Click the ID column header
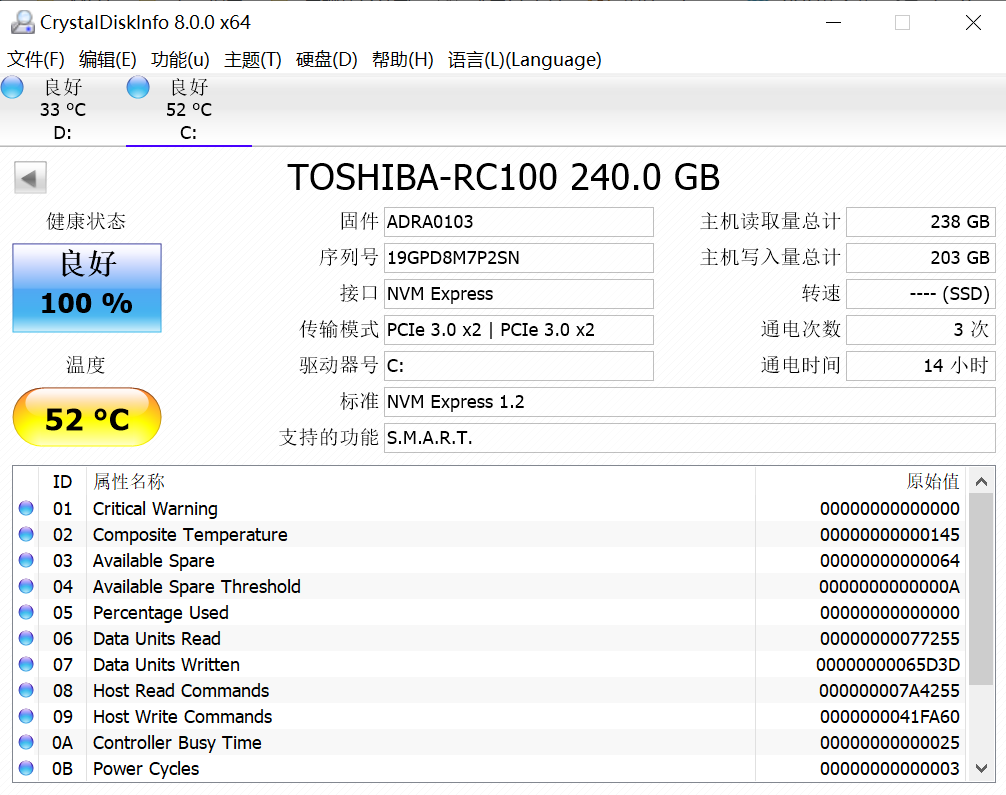The height and width of the screenshot is (795, 1006). (62, 482)
